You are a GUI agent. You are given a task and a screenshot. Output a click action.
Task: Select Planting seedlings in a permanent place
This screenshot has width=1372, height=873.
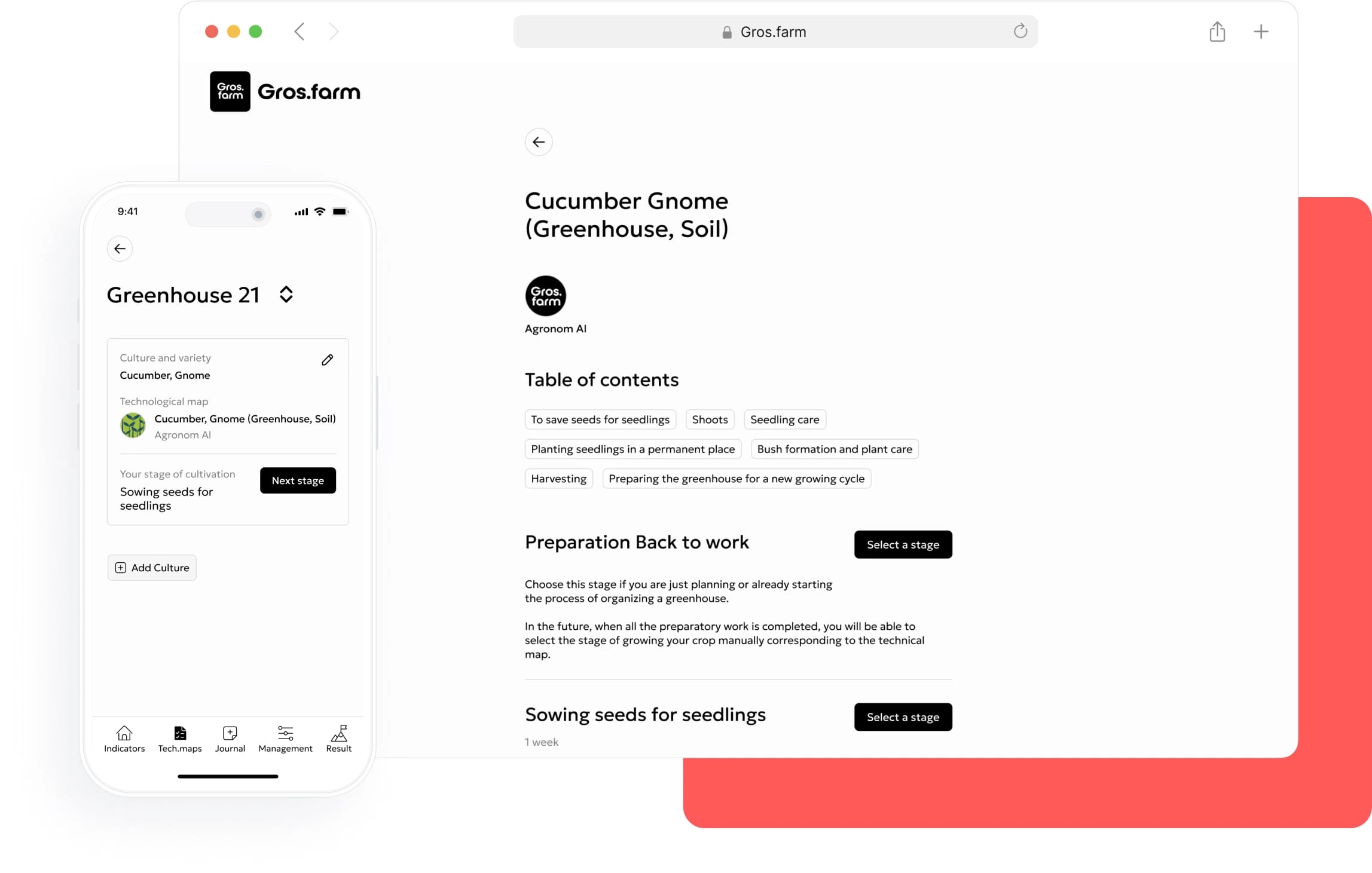(x=633, y=449)
